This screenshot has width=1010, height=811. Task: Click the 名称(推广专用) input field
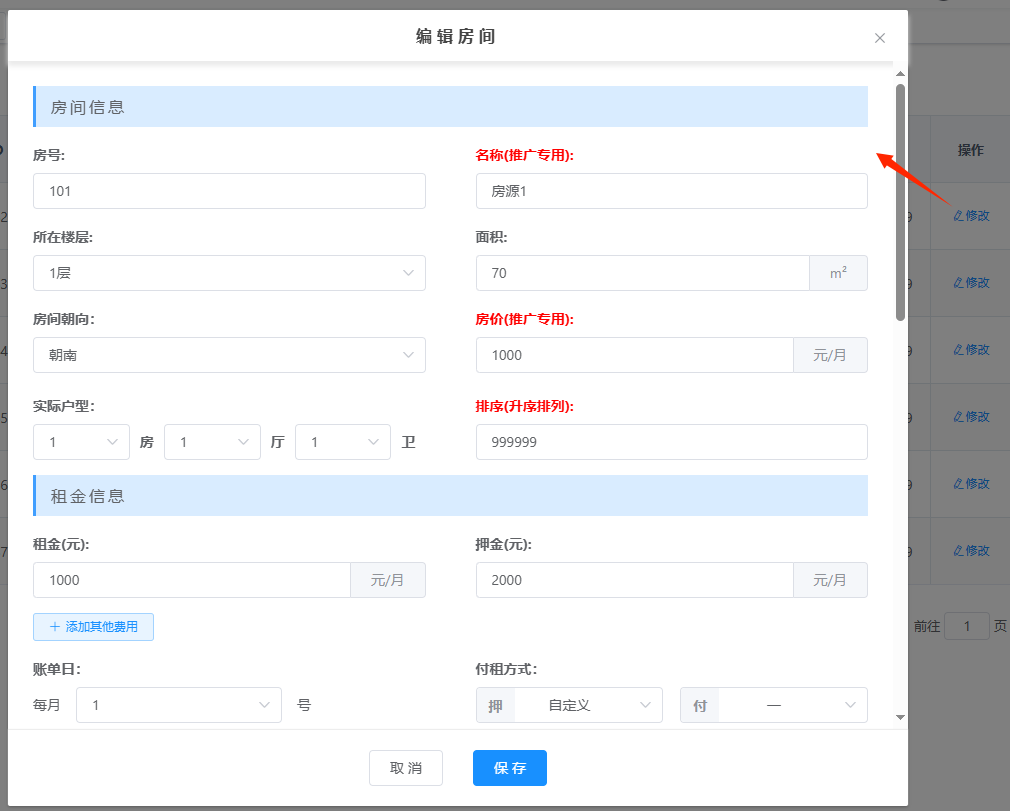(x=671, y=191)
